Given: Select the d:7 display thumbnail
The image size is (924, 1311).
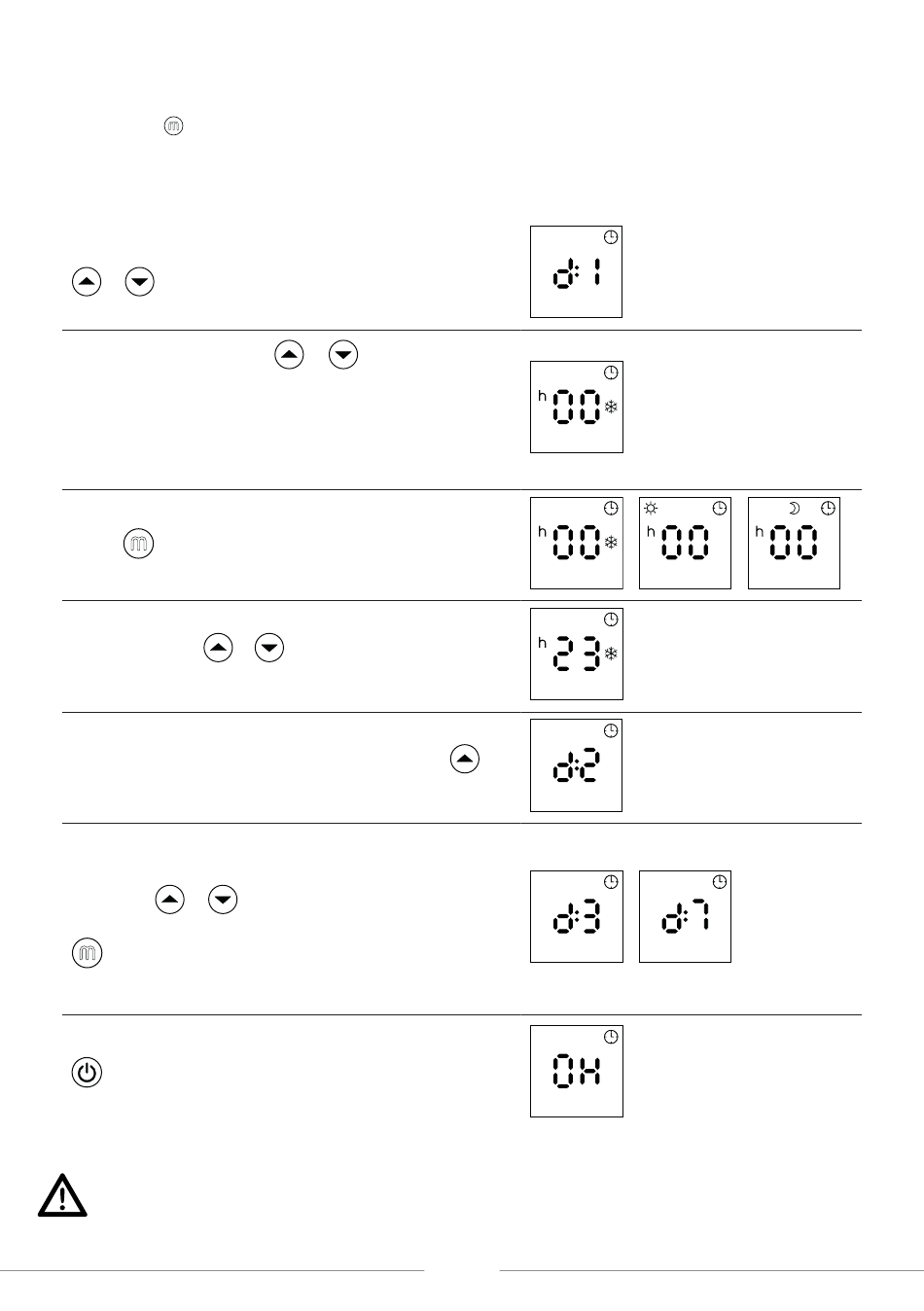Looking at the screenshot, I should tap(685, 917).
